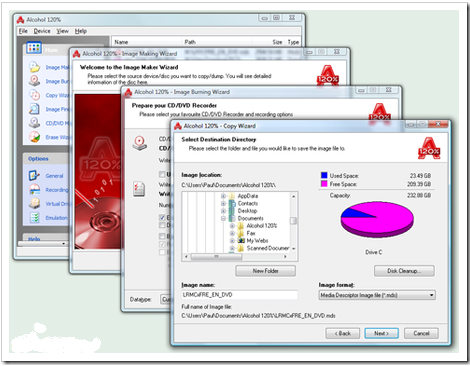
Task: Open the Erase Wizard icon
Action: [x=34, y=137]
